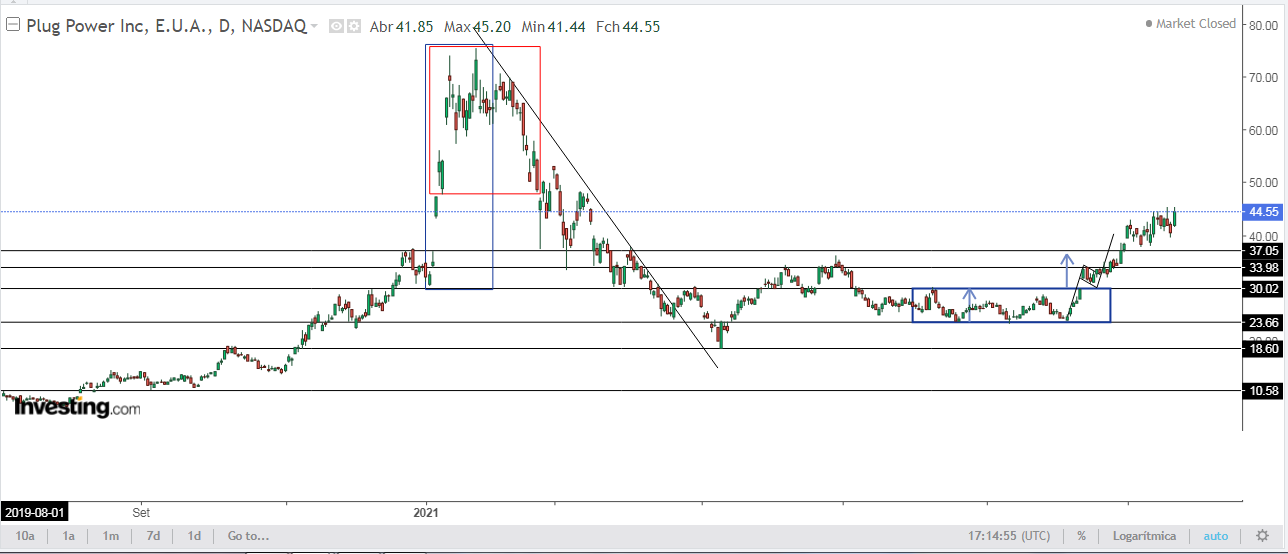Click the 50.00 price scale value

(x=1264, y=183)
